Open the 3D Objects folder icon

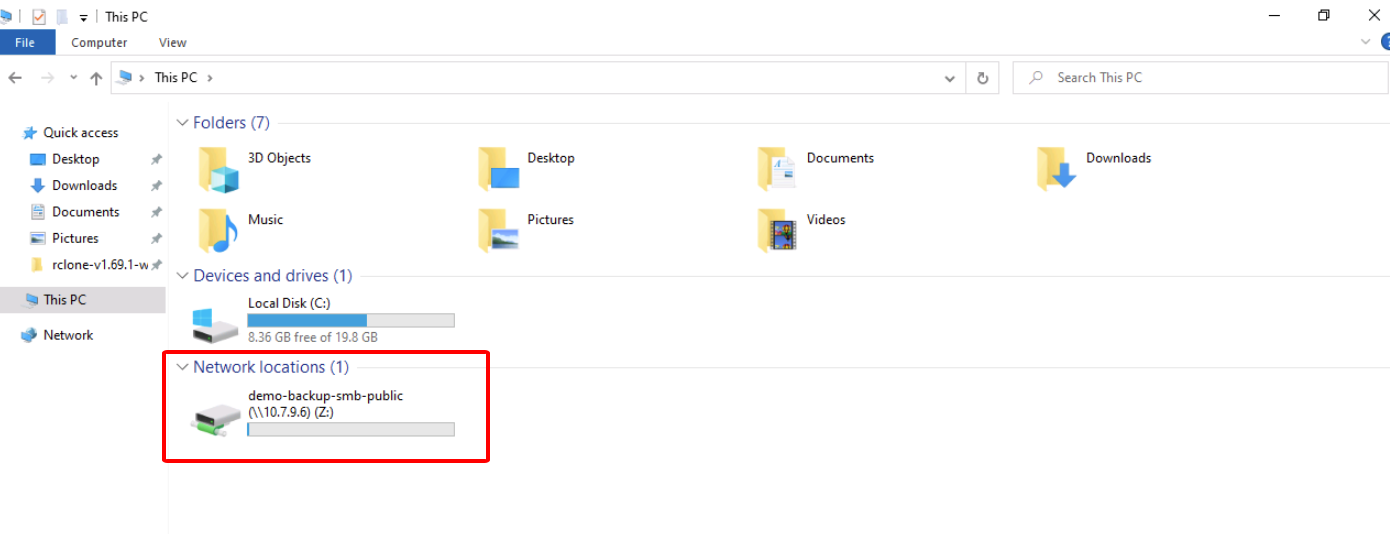(219, 168)
